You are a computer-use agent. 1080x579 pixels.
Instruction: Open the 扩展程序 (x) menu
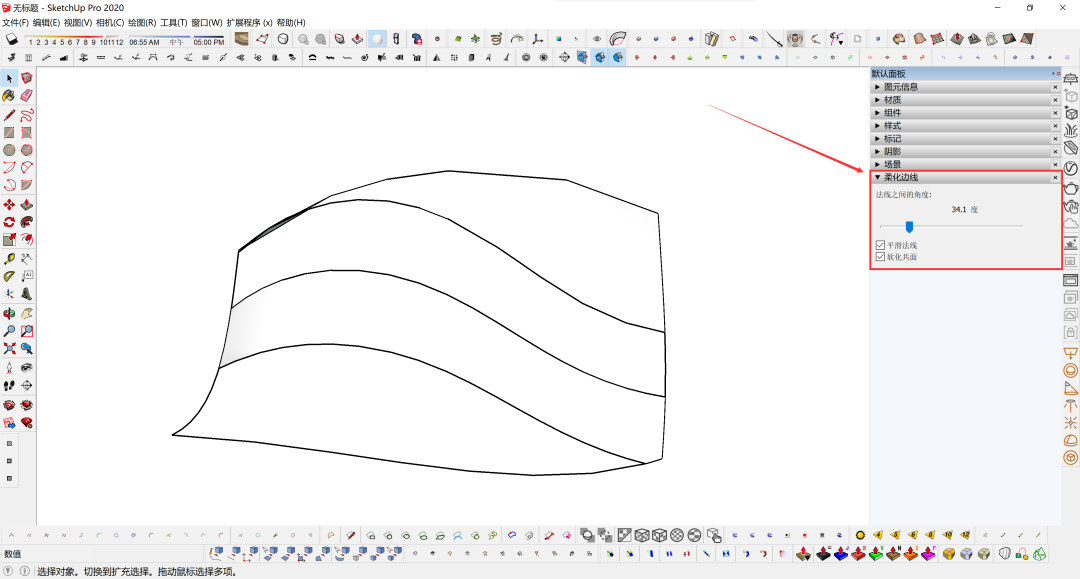tap(249, 22)
